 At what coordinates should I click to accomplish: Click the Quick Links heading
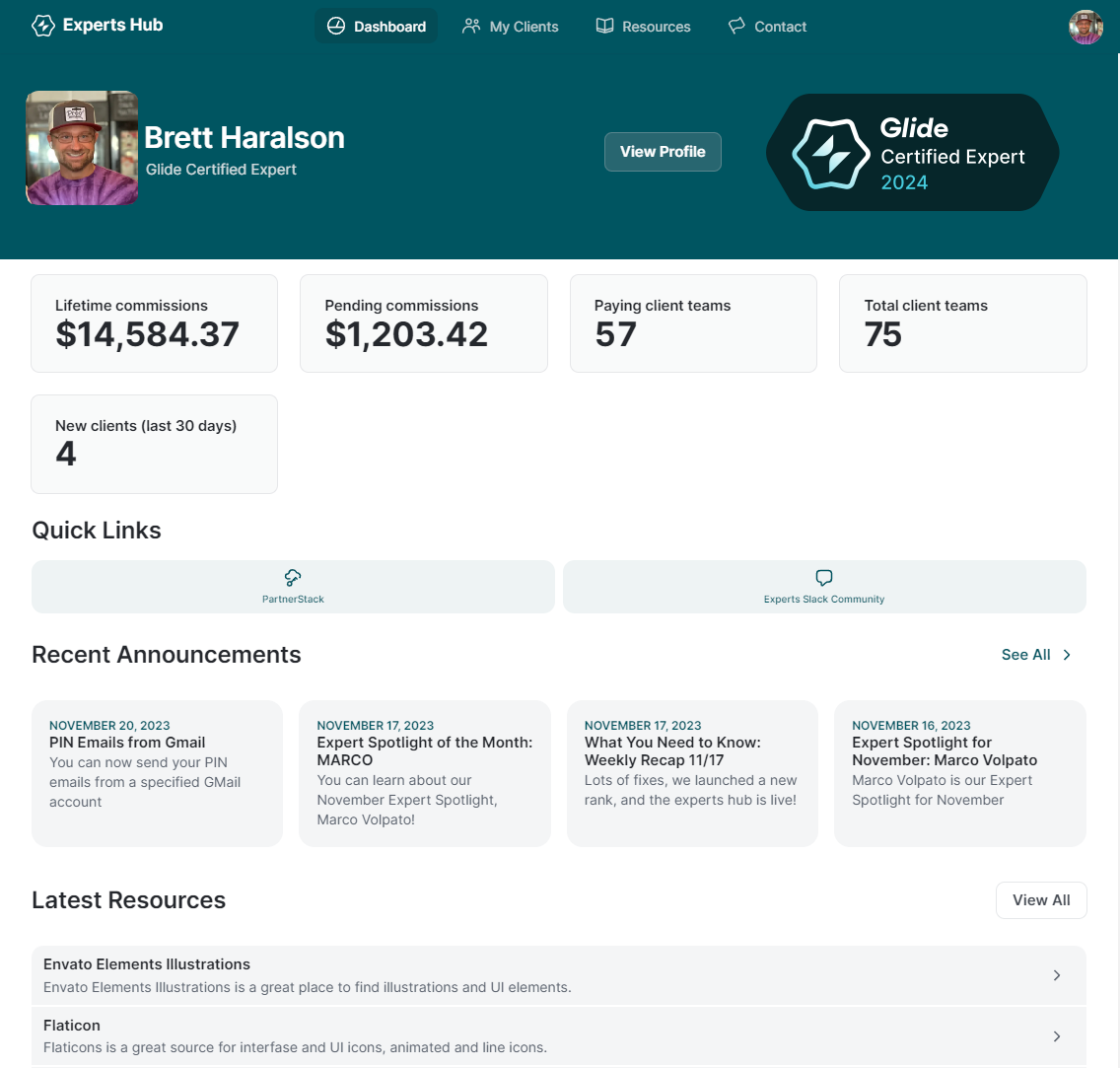[97, 531]
